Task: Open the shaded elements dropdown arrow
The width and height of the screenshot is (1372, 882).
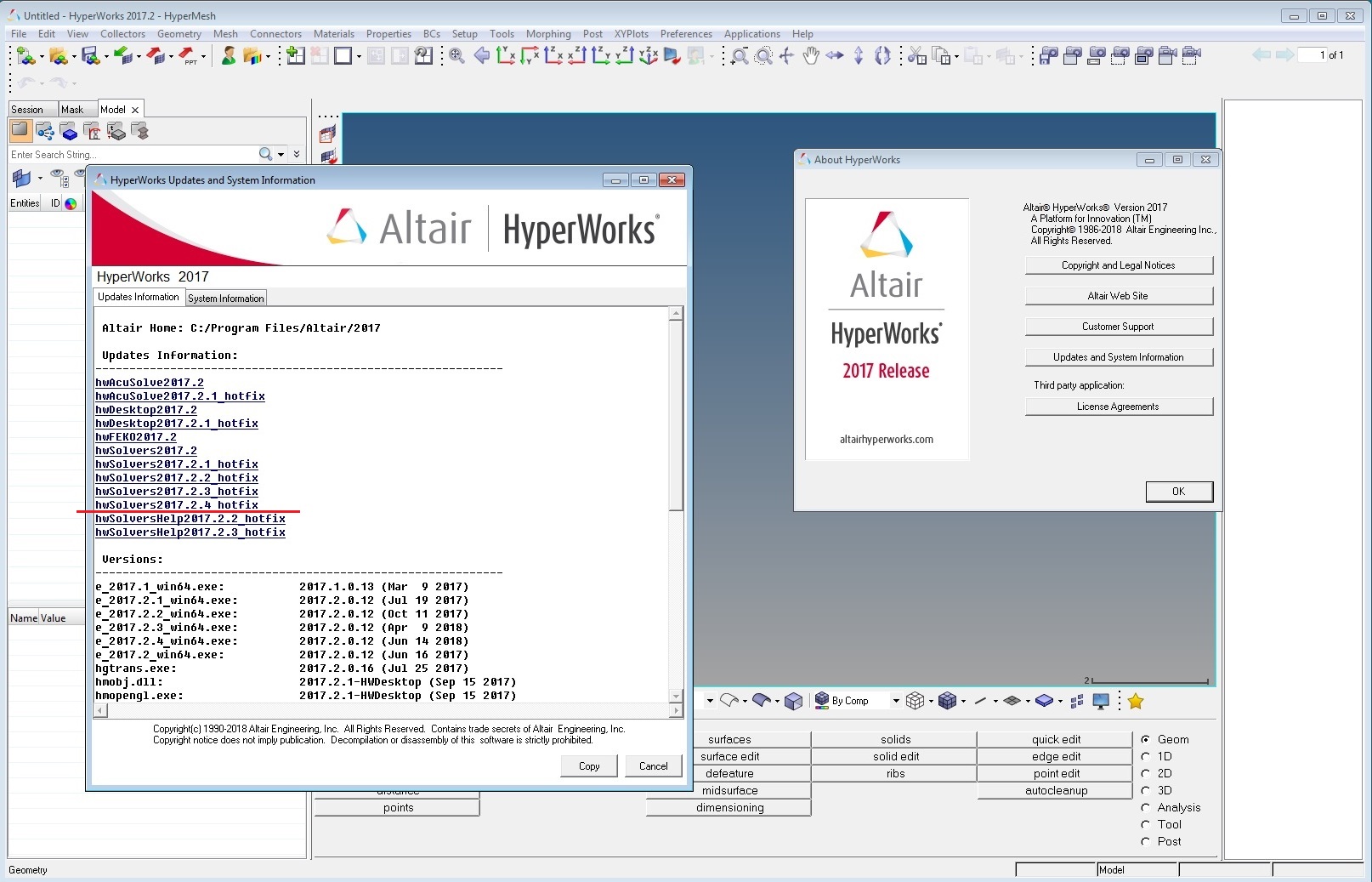Action: coord(963,702)
